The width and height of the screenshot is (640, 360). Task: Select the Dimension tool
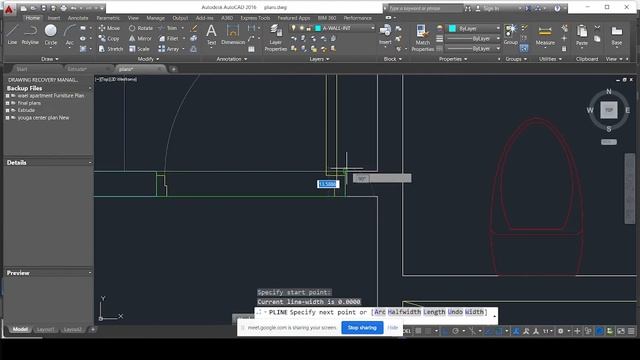click(233, 35)
